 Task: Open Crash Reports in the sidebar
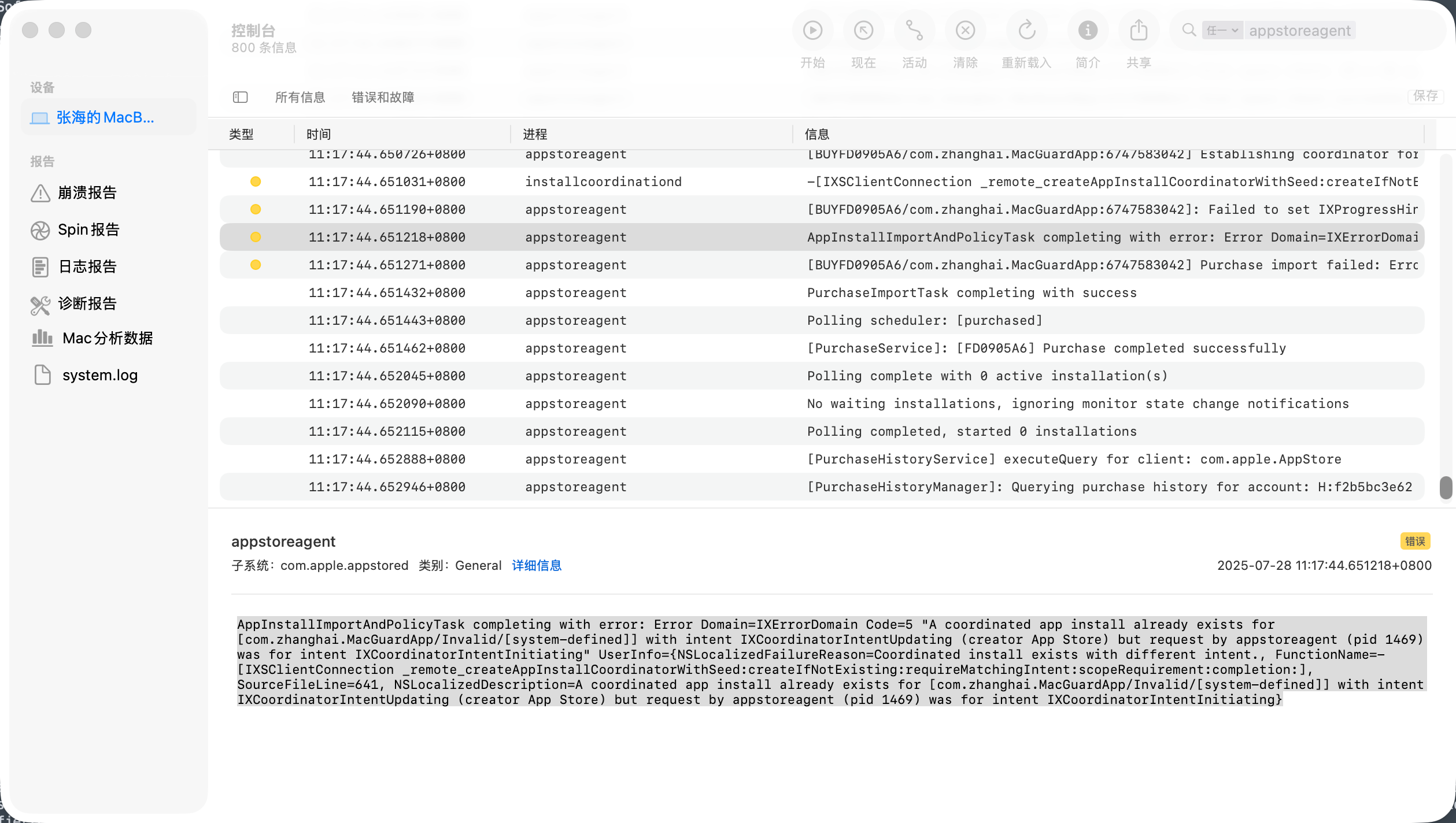[87, 192]
